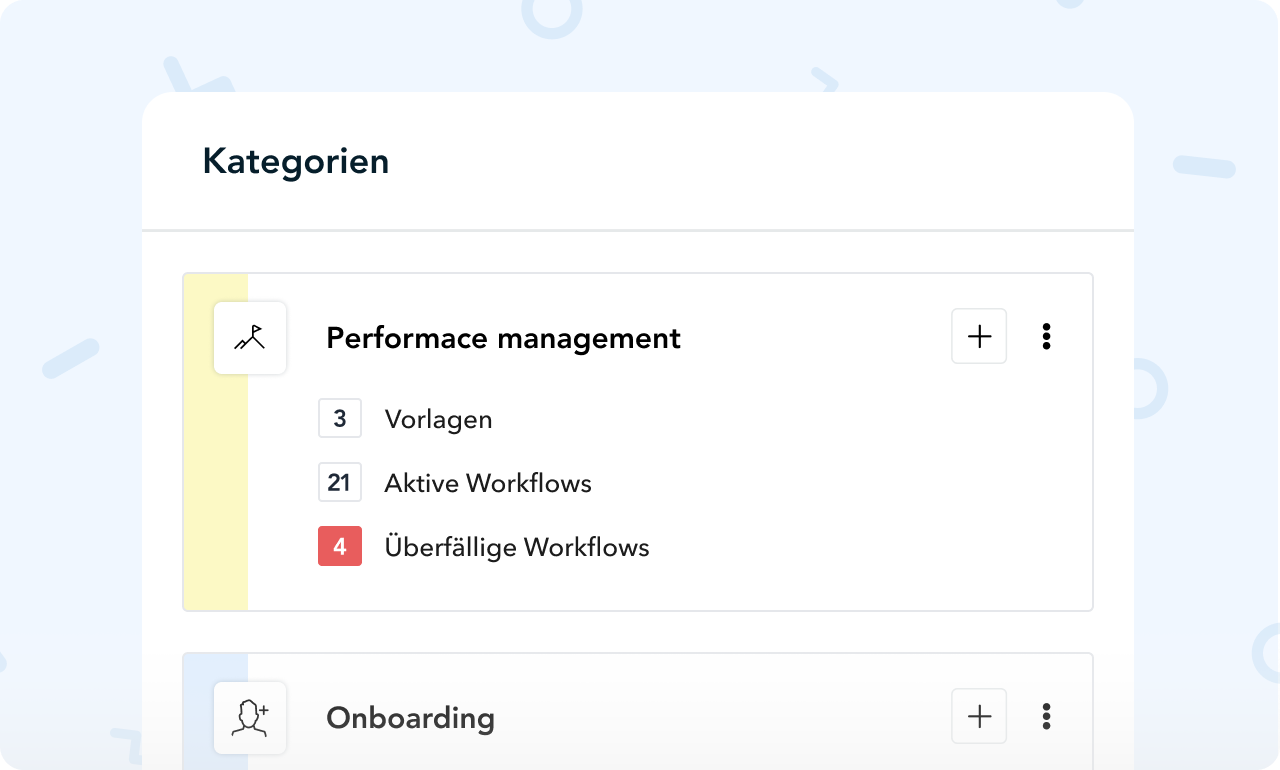Click the plus button in Performace management
The image size is (1280, 770).
(x=979, y=336)
